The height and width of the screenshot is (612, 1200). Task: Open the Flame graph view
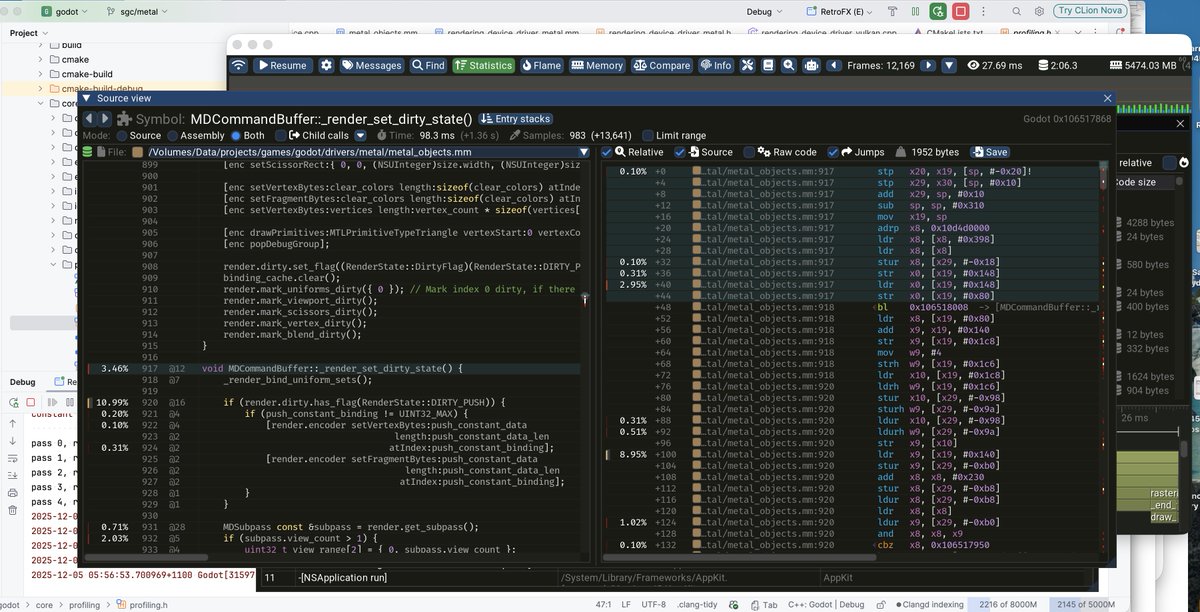click(x=541, y=65)
